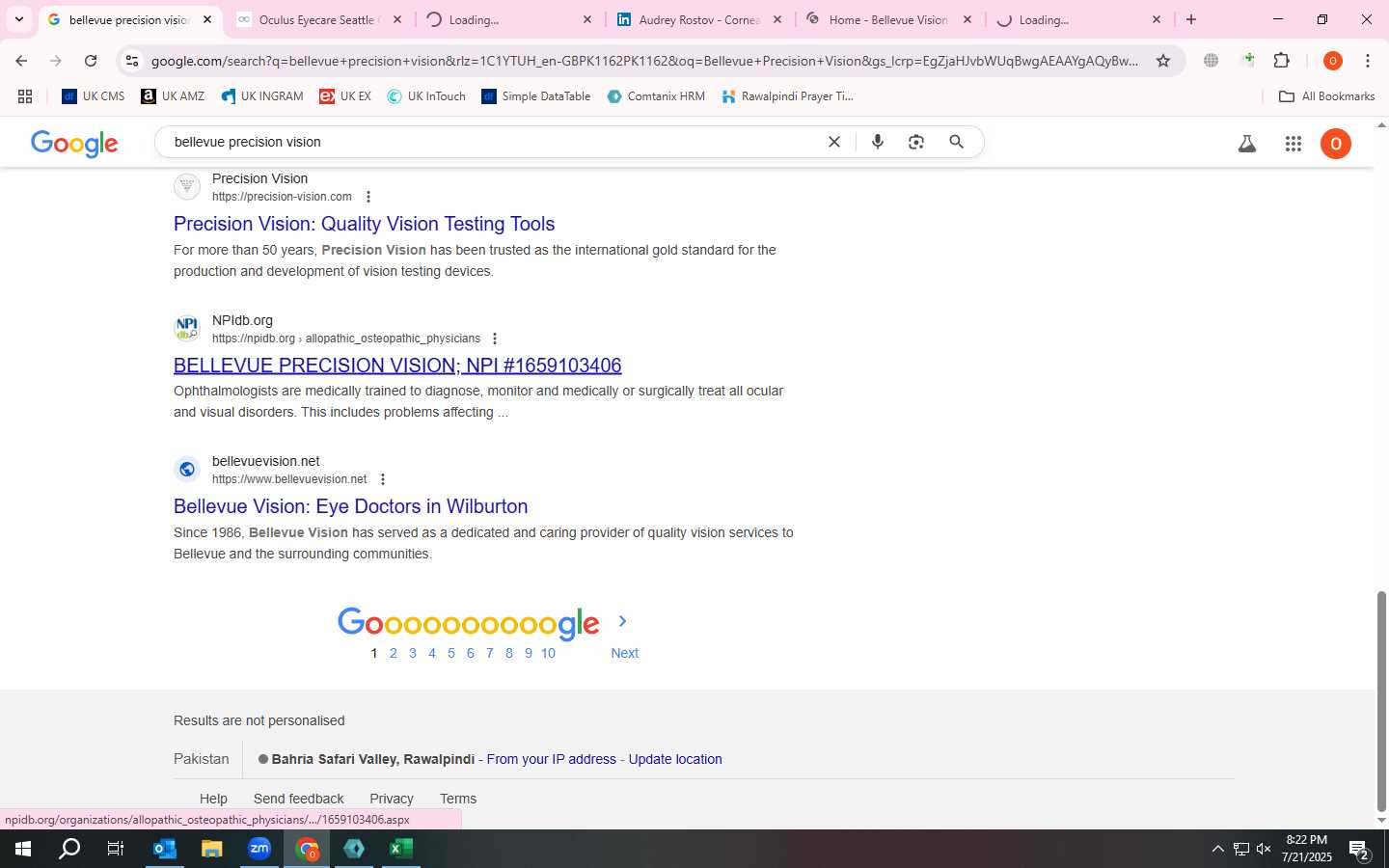Close the Oculus Eyecare Seattle tab

pos(396,19)
